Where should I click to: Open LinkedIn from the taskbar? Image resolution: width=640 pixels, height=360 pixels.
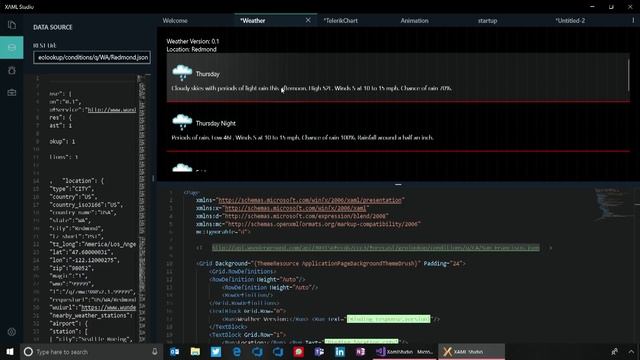click(340, 351)
